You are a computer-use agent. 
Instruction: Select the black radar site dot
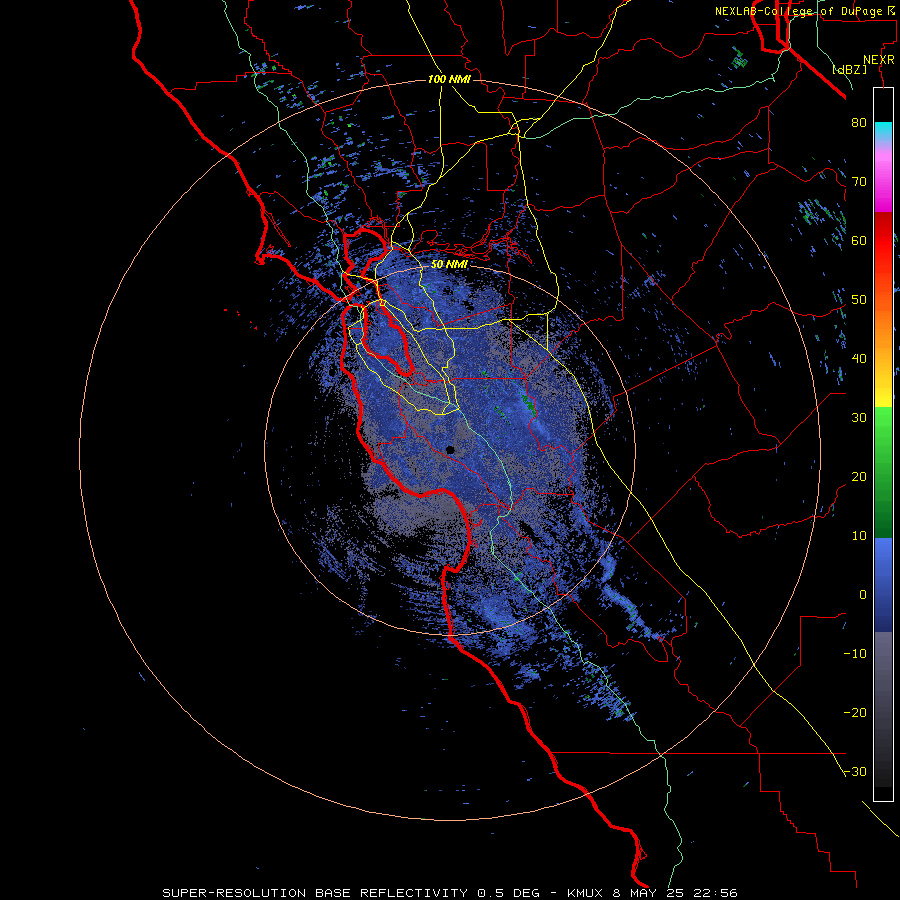pyautogui.click(x=450, y=450)
